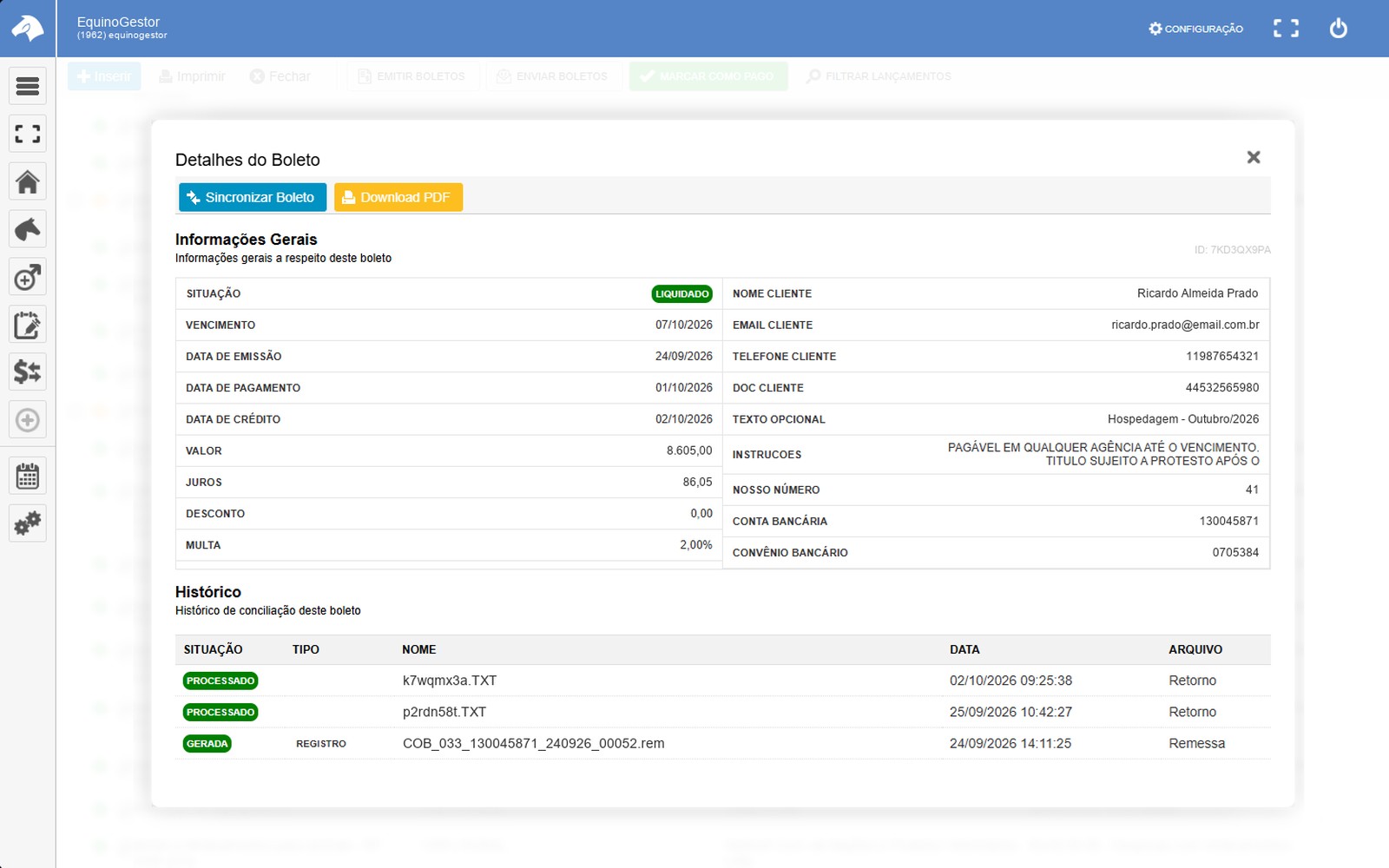Viewport: 1389px width, 868px height.
Task: Click the Gerada status badge
Action: pos(207,744)
